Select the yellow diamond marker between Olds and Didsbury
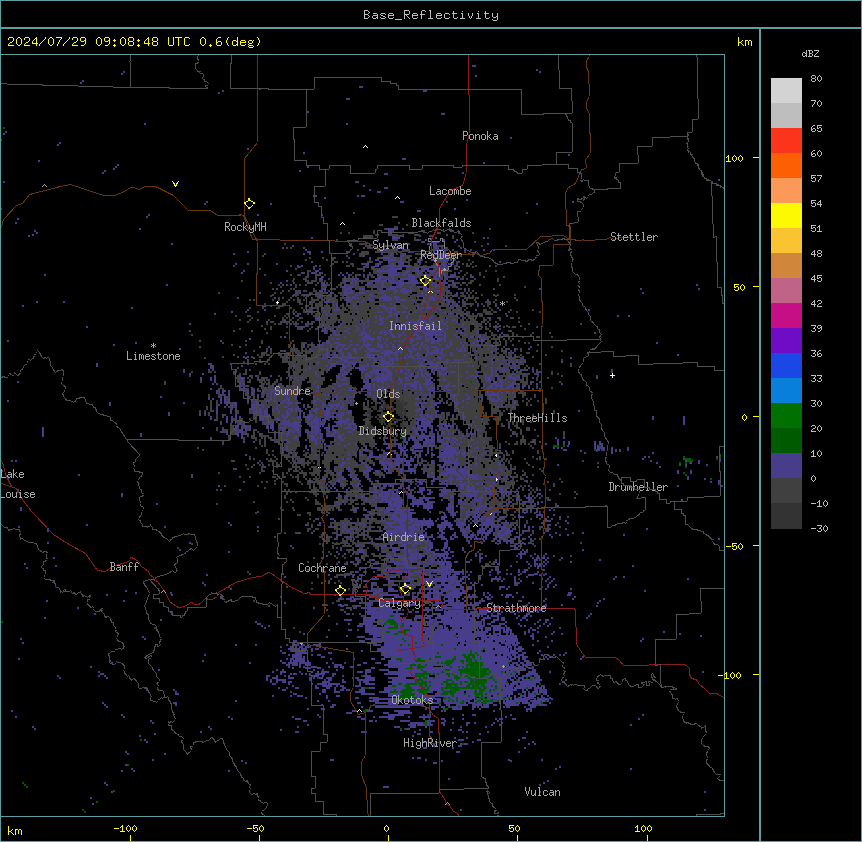 click(x=388, y=417)
